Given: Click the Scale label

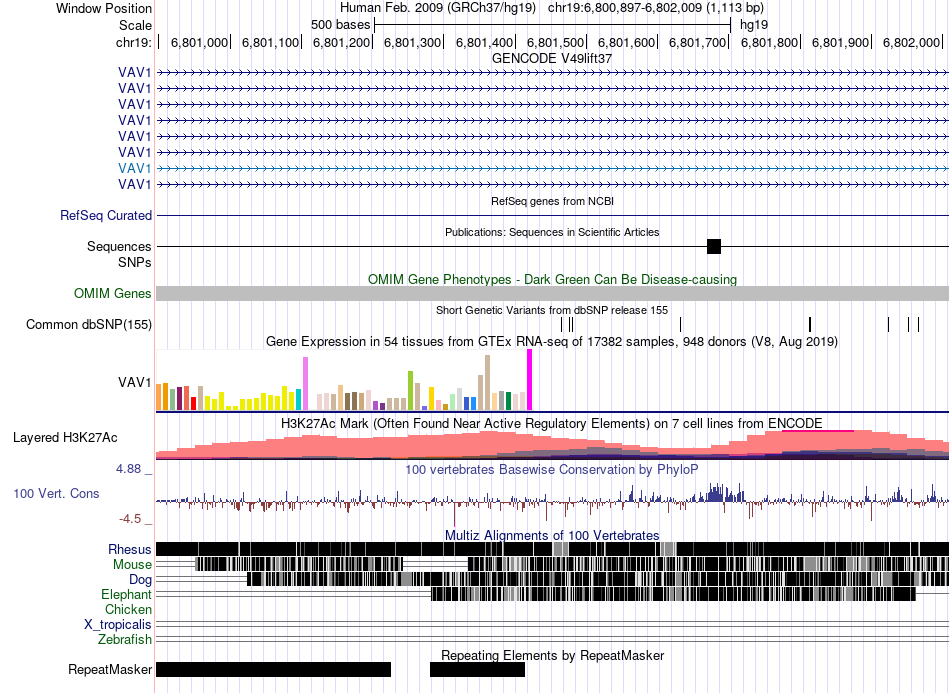Looking at the screenshot, I should pyautogui.click(x=135, y=25).
